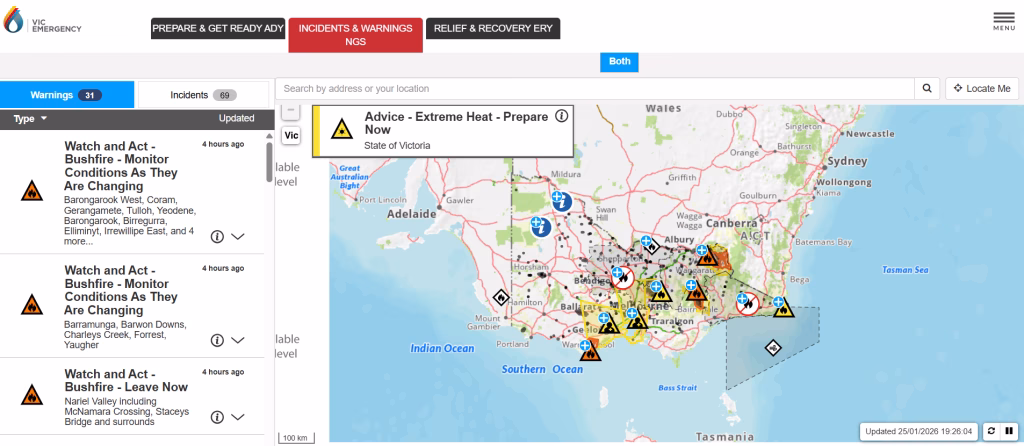Open Incidents & Warnings tab

point(355,35)
